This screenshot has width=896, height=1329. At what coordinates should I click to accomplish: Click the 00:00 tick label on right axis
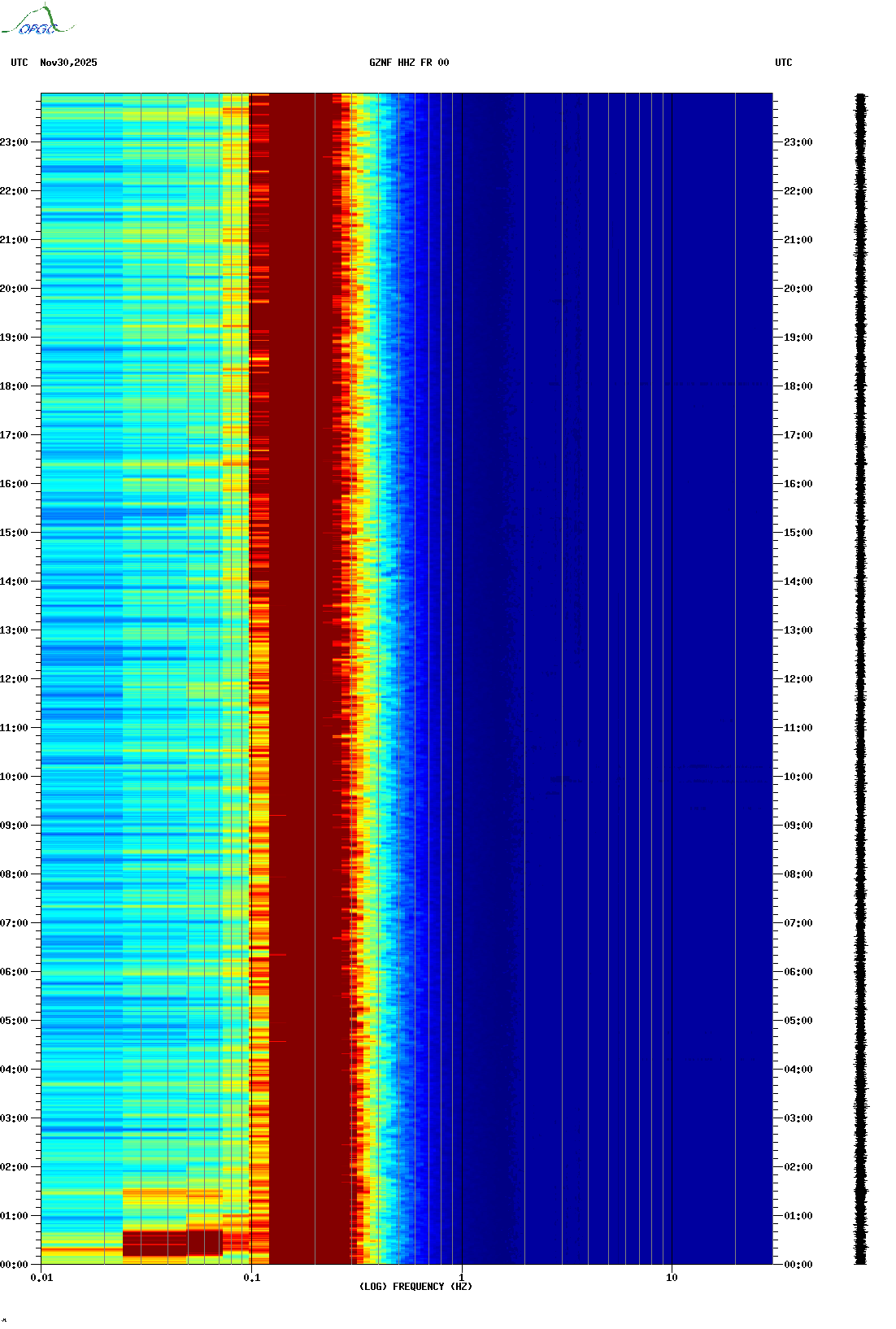pos(798,1265)
